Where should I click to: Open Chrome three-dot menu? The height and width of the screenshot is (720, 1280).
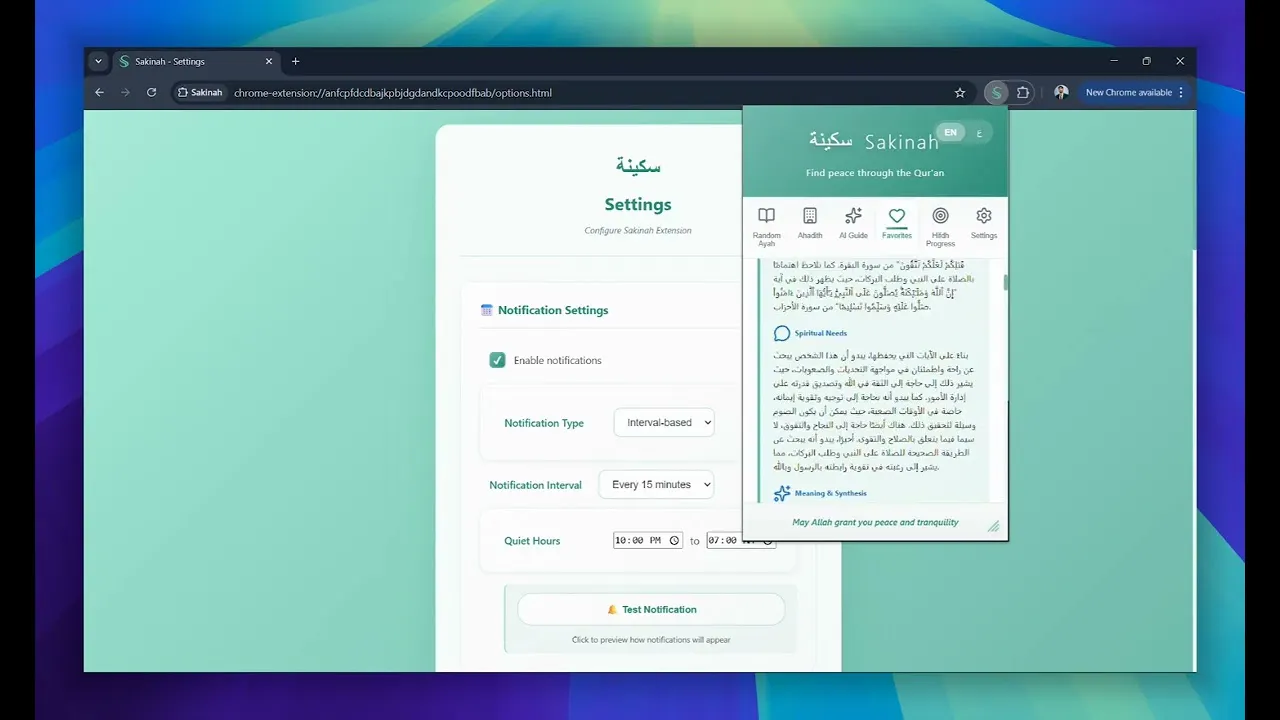[x=1181, y=93]
